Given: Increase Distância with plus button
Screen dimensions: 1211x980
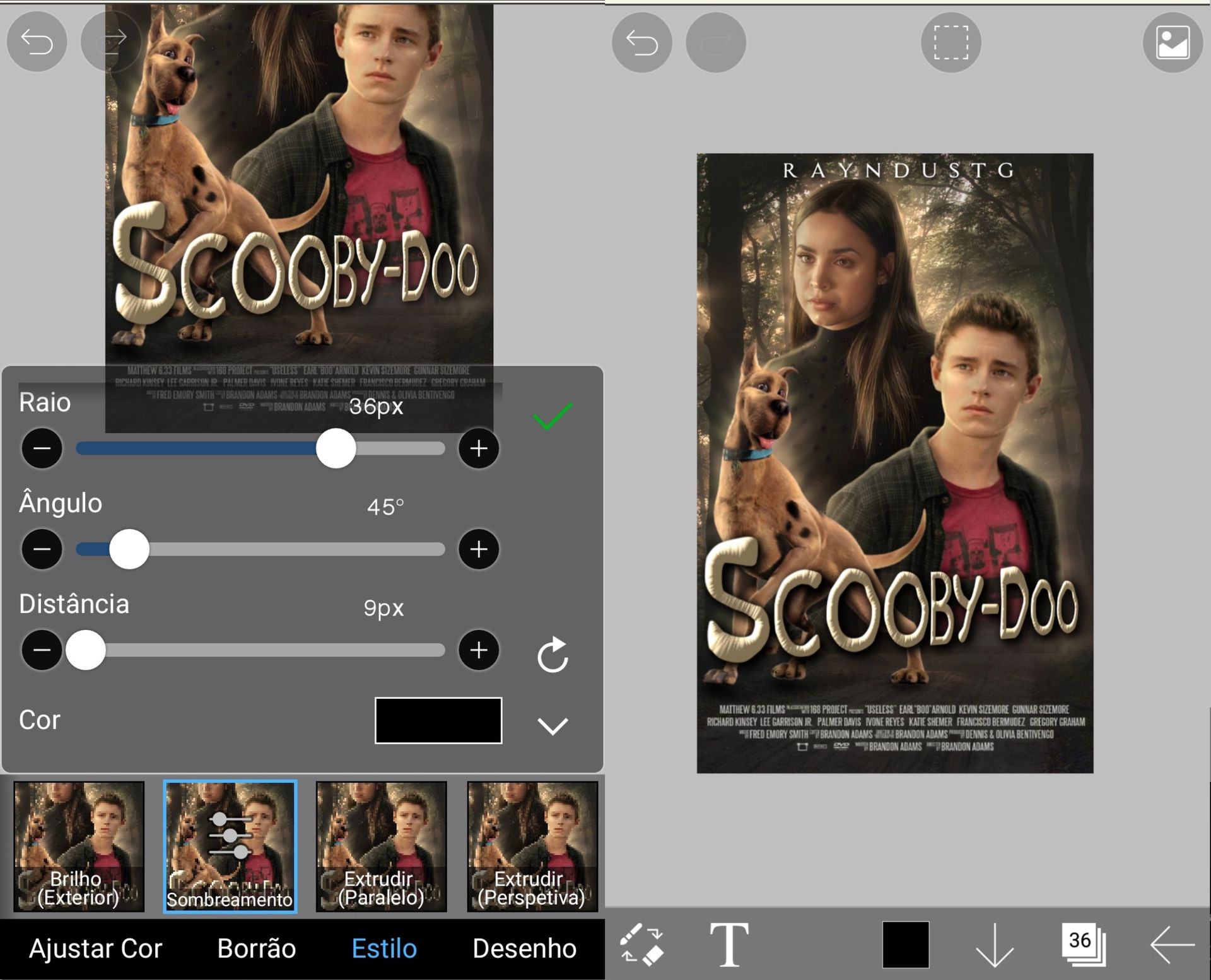Looking at the screenshot, I should tap(479, 650).
